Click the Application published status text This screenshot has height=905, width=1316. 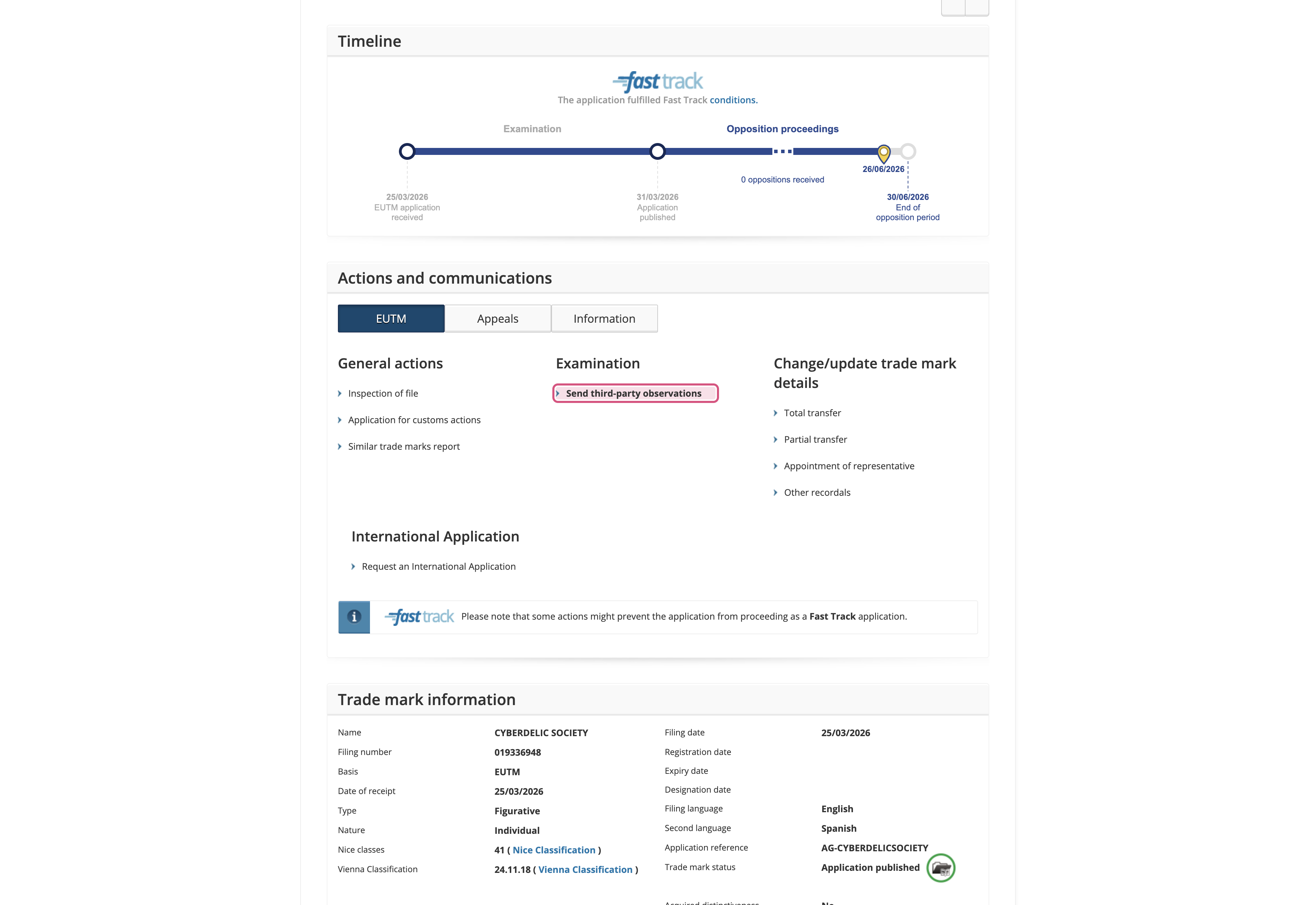tap(870, 868)
